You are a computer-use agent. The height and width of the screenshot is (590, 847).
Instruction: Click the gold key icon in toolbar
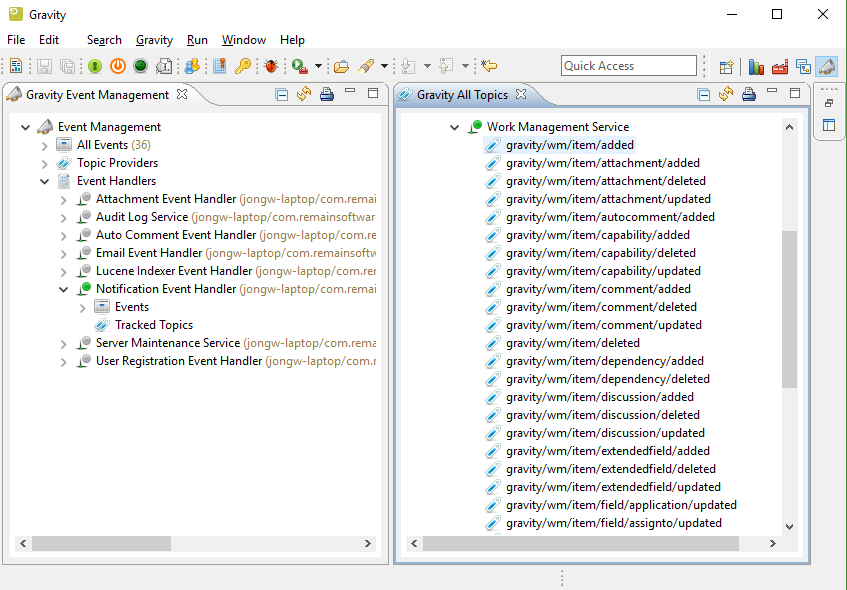[x=243, y=66]
